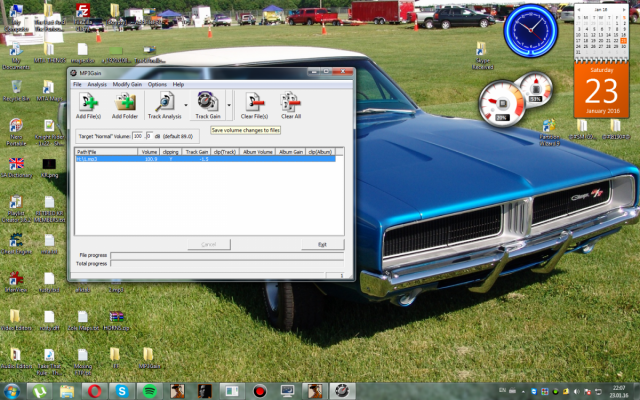Image resolution: width=640 pixels, height=400 pixels.
Task: Open the Skype icon in the taskbar
Action: pyautogui.click(x=122, y=391)
